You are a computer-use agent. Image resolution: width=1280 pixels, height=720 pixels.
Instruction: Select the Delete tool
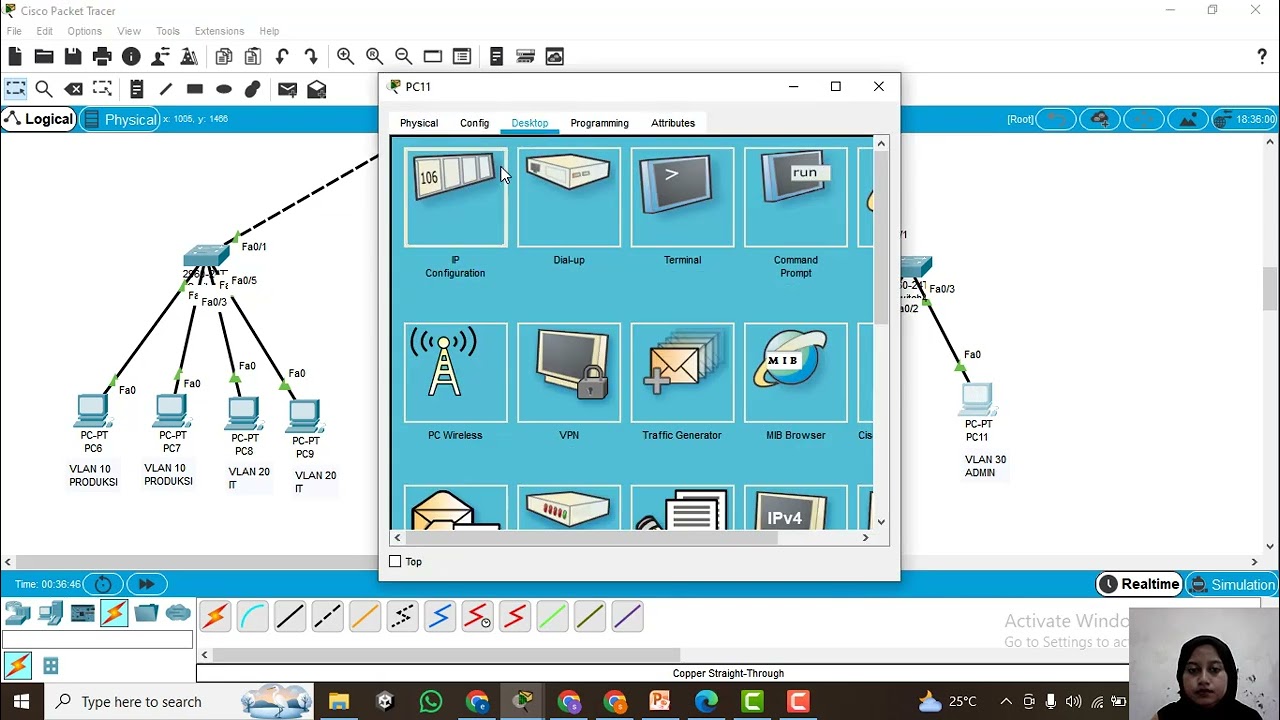(73, 89)
